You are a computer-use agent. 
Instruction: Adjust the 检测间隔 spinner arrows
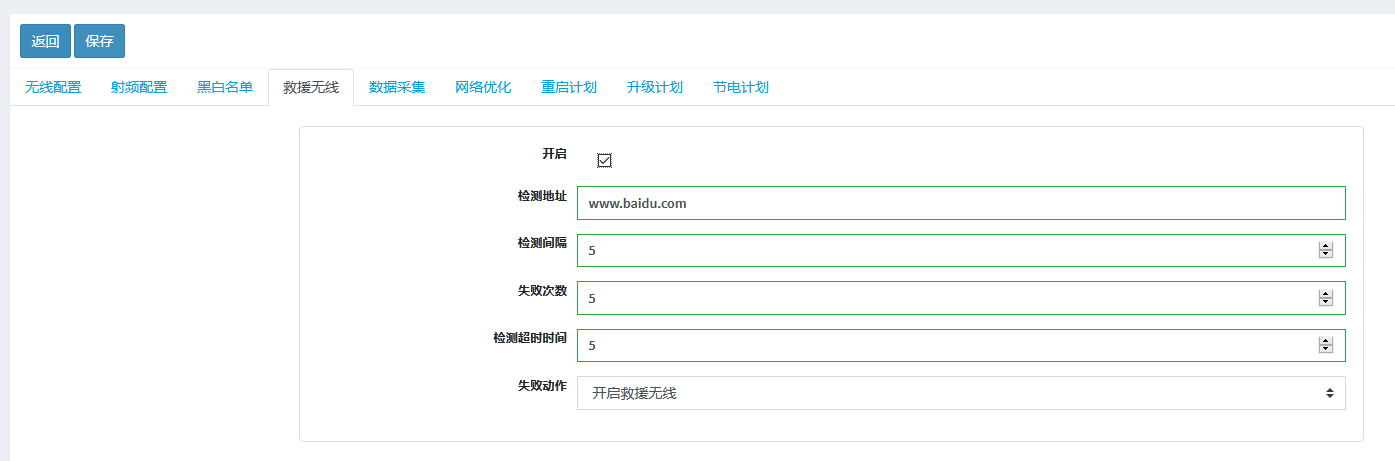tap(1326, 250)
